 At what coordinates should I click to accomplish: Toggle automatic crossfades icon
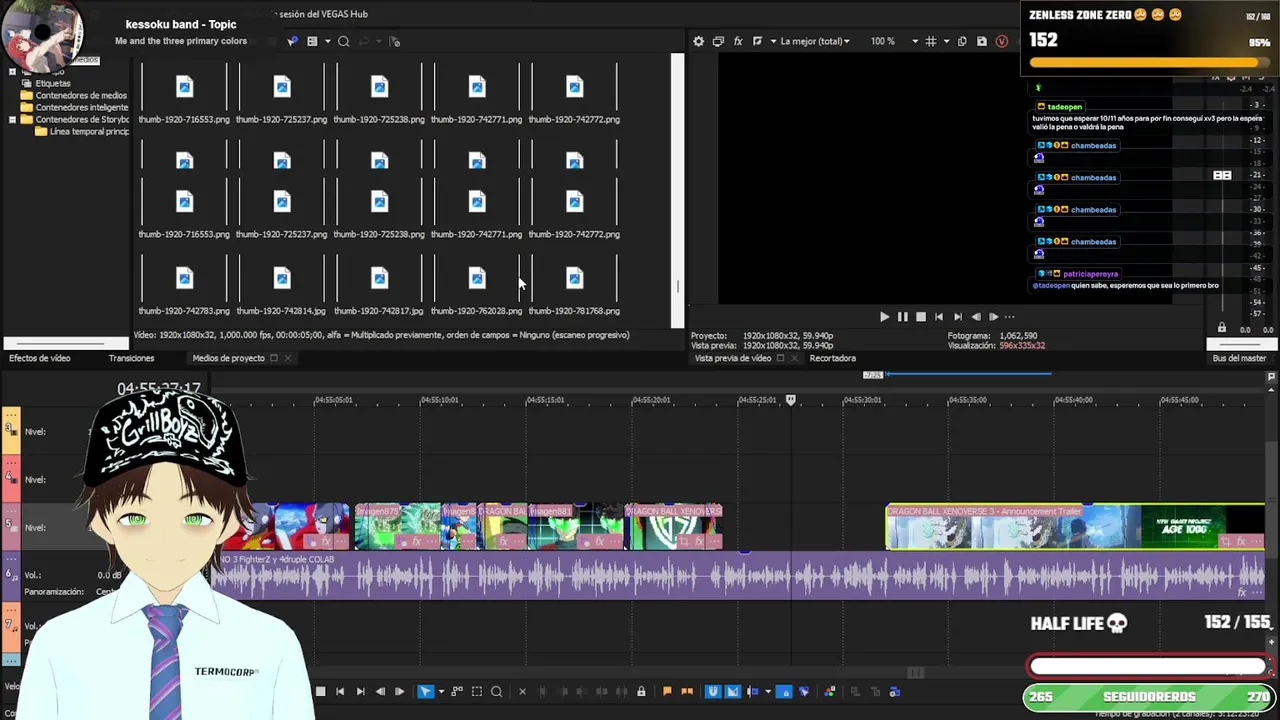coord(732,691)
